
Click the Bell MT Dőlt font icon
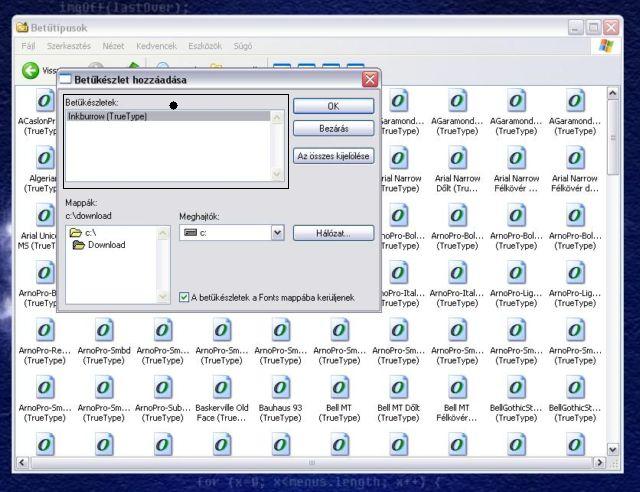tap(398, 388)
